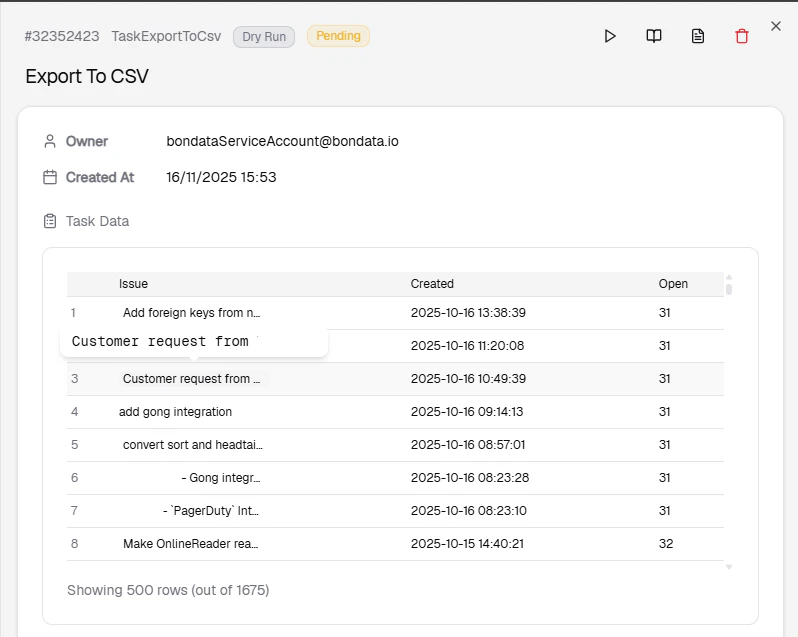This screenshot has height=637, width=798.
Task: Open the book documentation icon
Action: (x=654, y=36)
